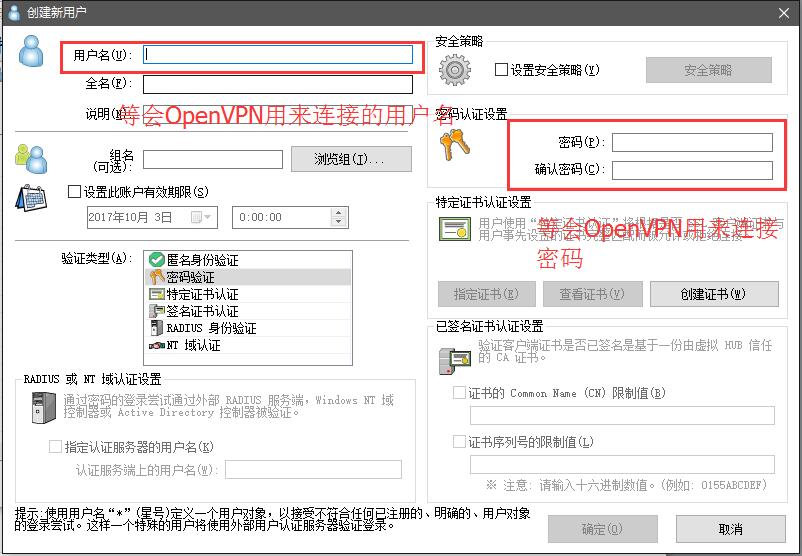Click the 确定 button
The image size is (802, 556).
pyautogui.click(x=603, y=529)
